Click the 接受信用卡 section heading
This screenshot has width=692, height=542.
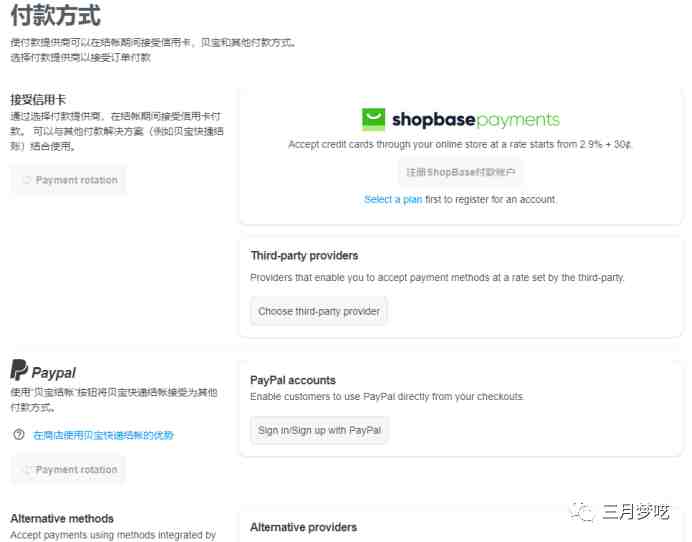pos(38,100)
